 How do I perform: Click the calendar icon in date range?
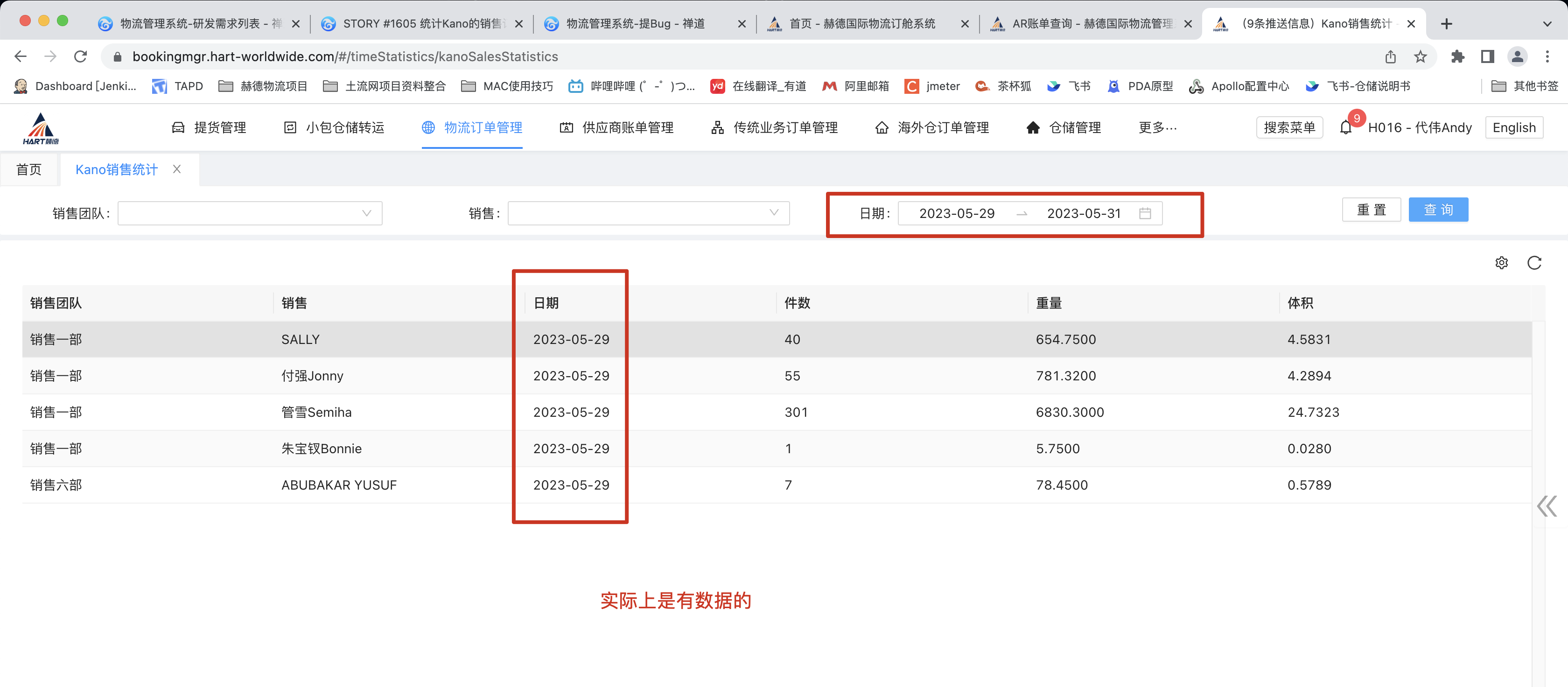(1145, 214)
